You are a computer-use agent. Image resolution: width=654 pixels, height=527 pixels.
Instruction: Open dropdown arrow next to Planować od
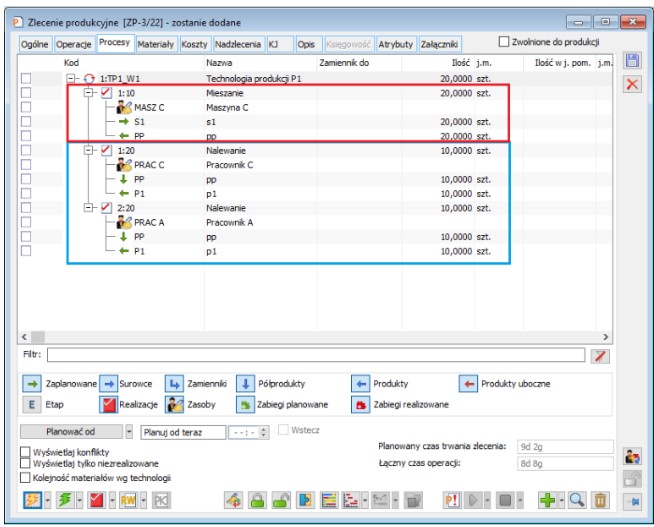[x=129, y=432]
